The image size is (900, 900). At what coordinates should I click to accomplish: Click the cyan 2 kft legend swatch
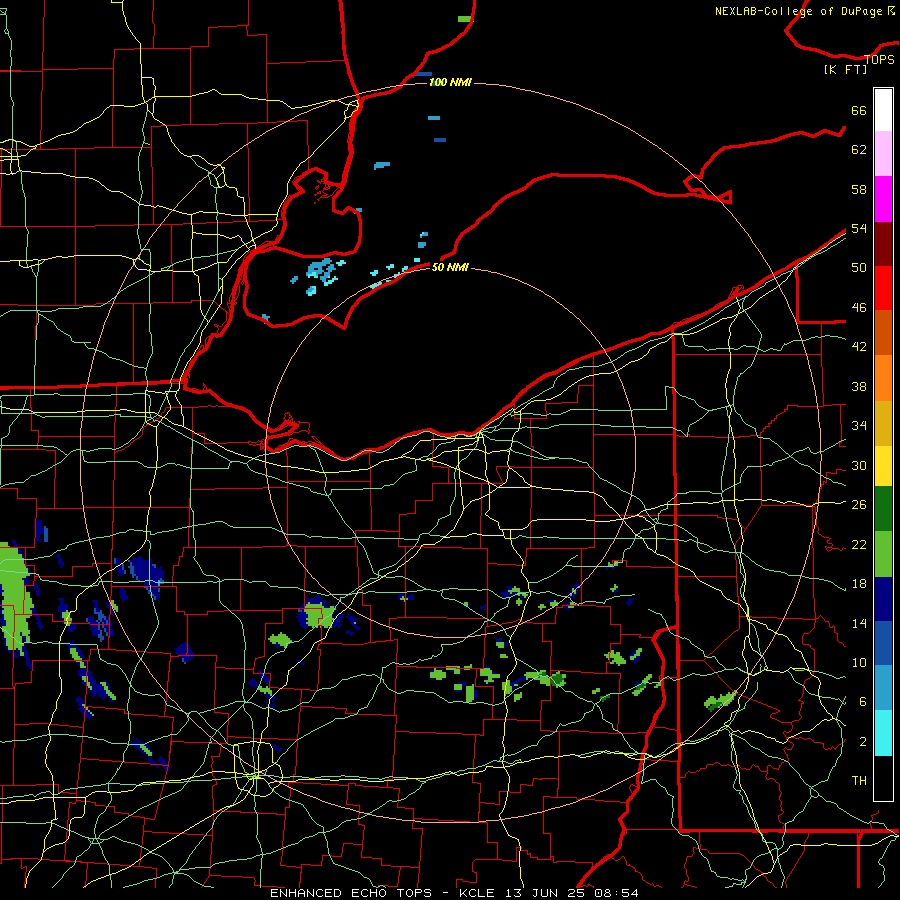pos(883,733)
